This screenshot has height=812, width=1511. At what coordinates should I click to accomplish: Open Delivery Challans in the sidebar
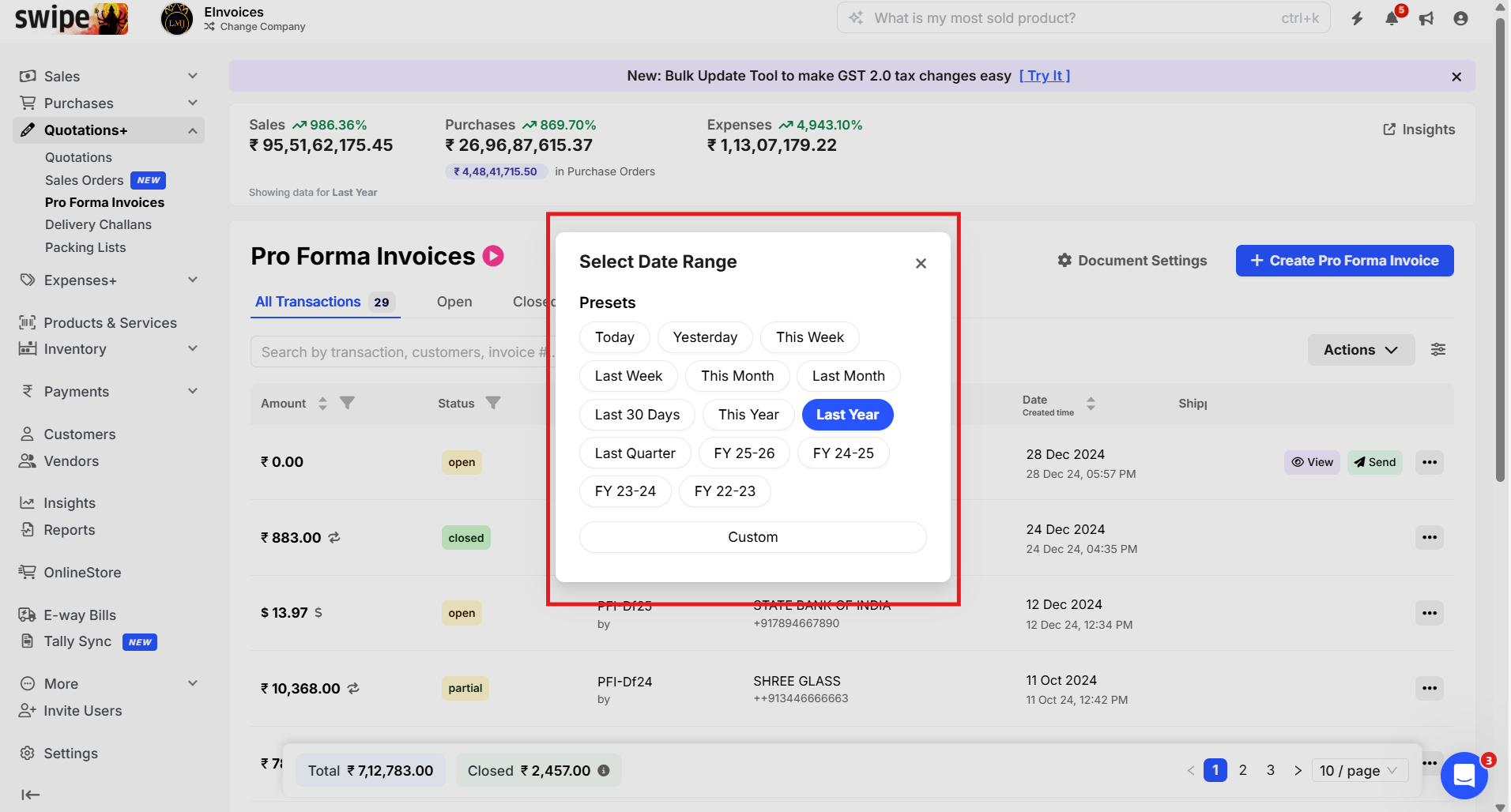coord(98,224)
